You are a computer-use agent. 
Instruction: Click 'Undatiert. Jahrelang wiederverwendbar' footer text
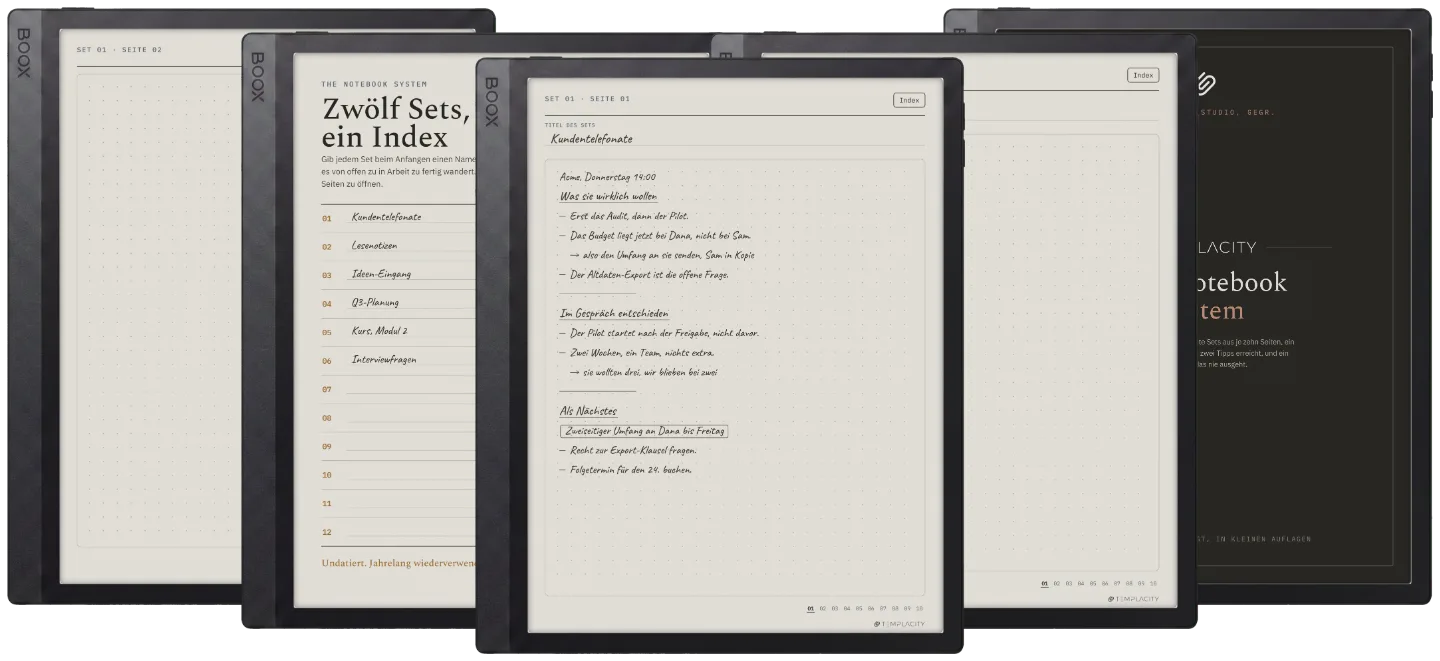(398, 563)
